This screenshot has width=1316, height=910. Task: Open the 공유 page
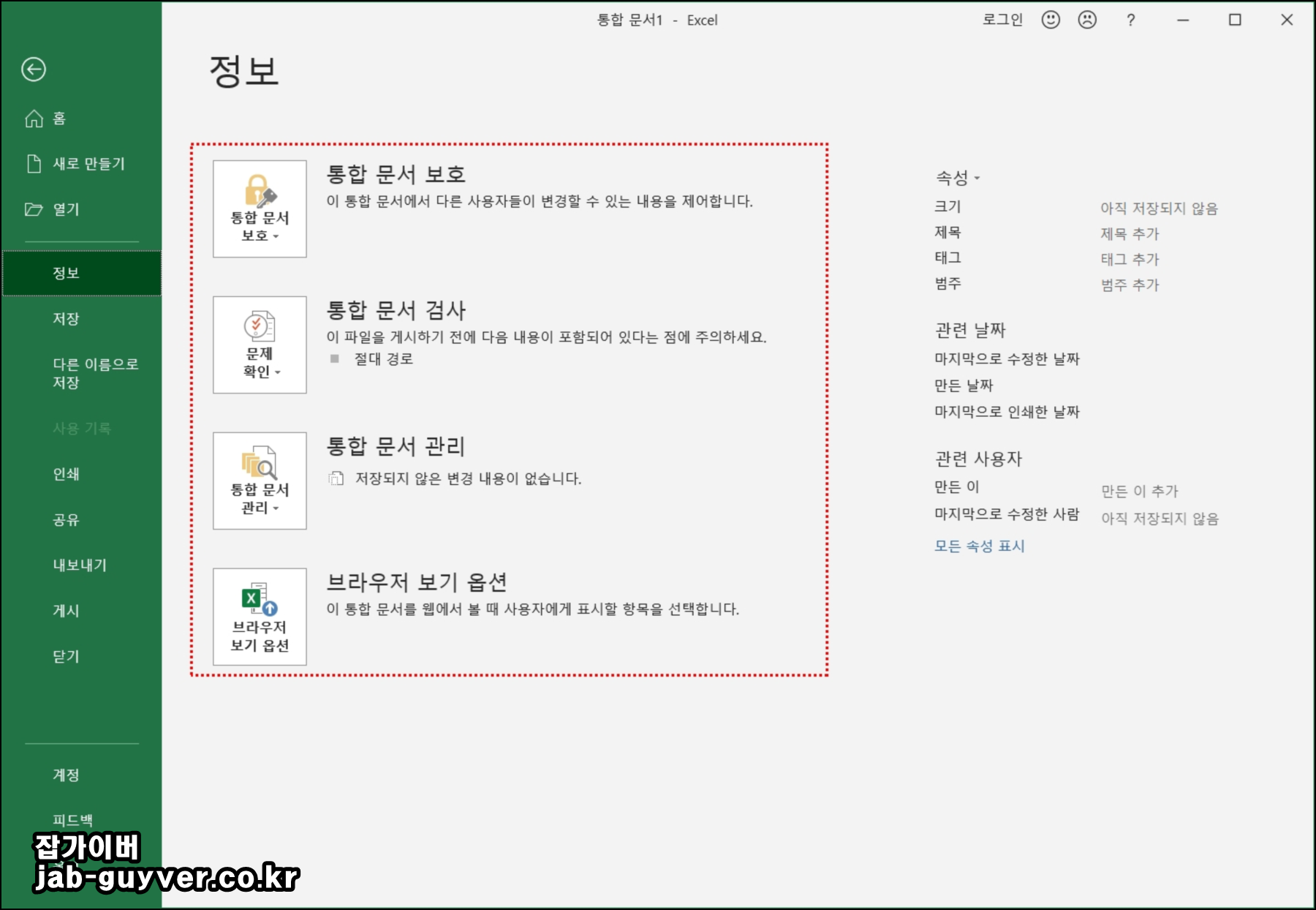coord(81,520)
